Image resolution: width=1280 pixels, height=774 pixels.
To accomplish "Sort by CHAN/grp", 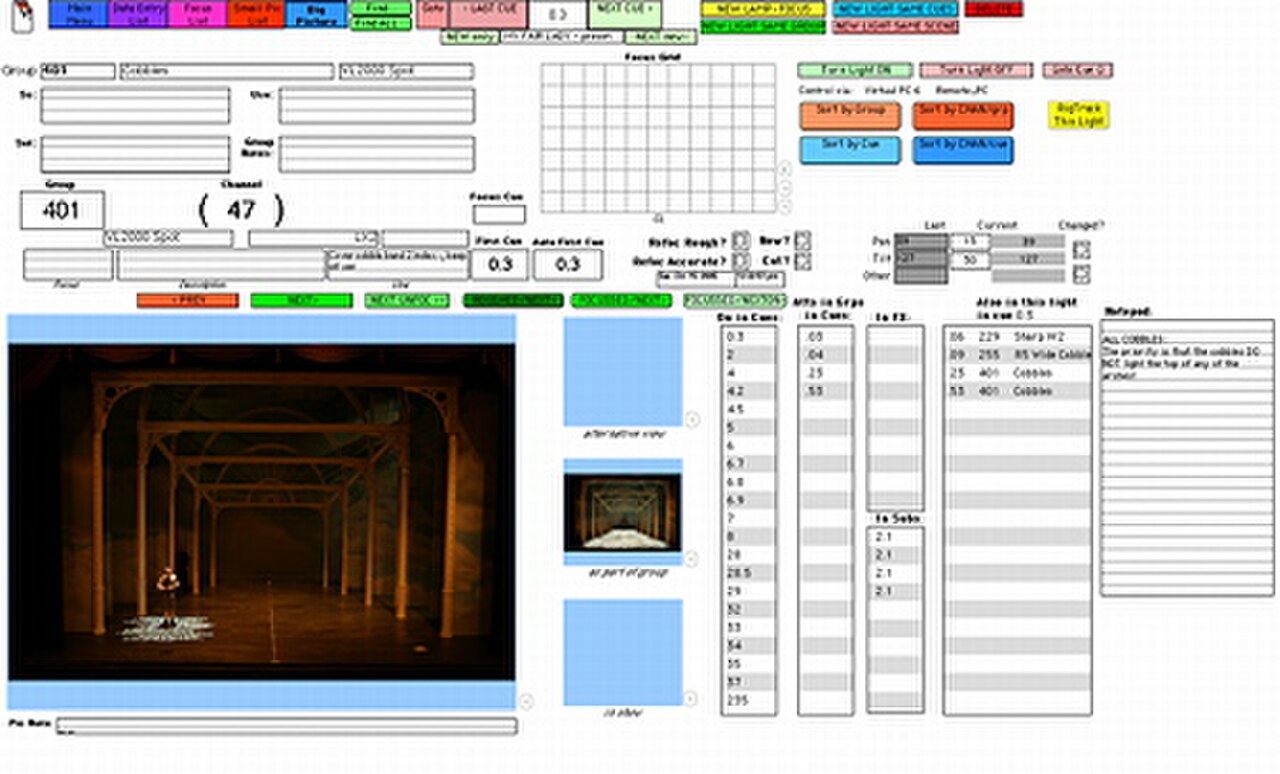I will click(963, 116).
